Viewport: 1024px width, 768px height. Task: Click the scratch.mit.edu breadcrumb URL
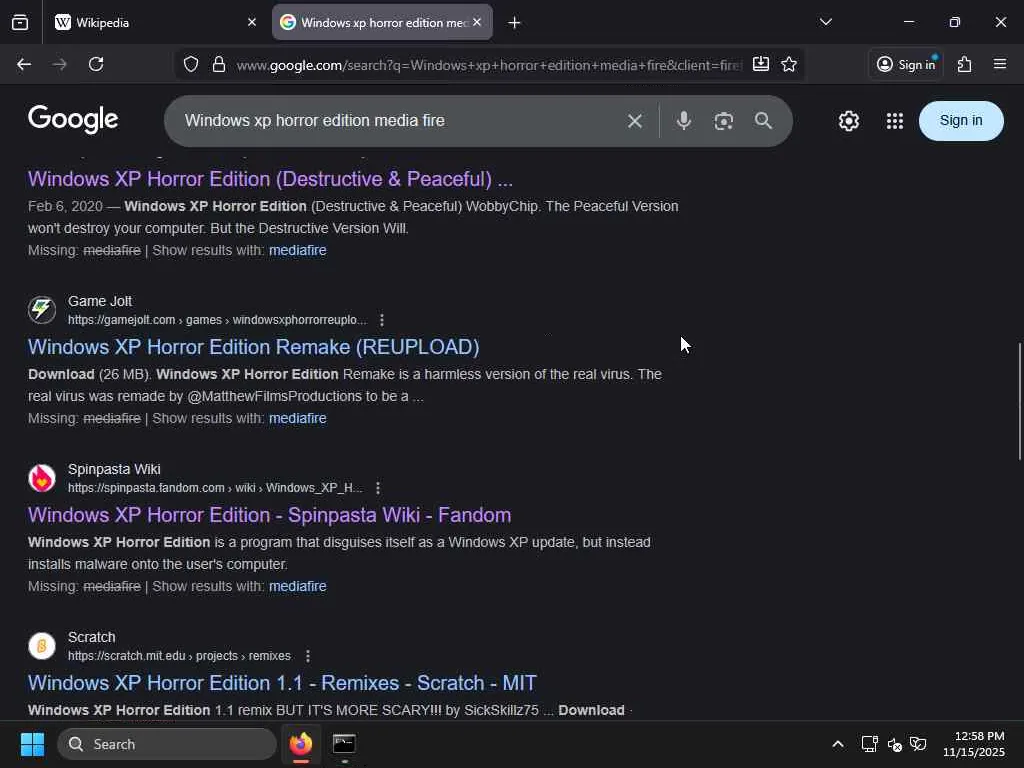(180, 656)
